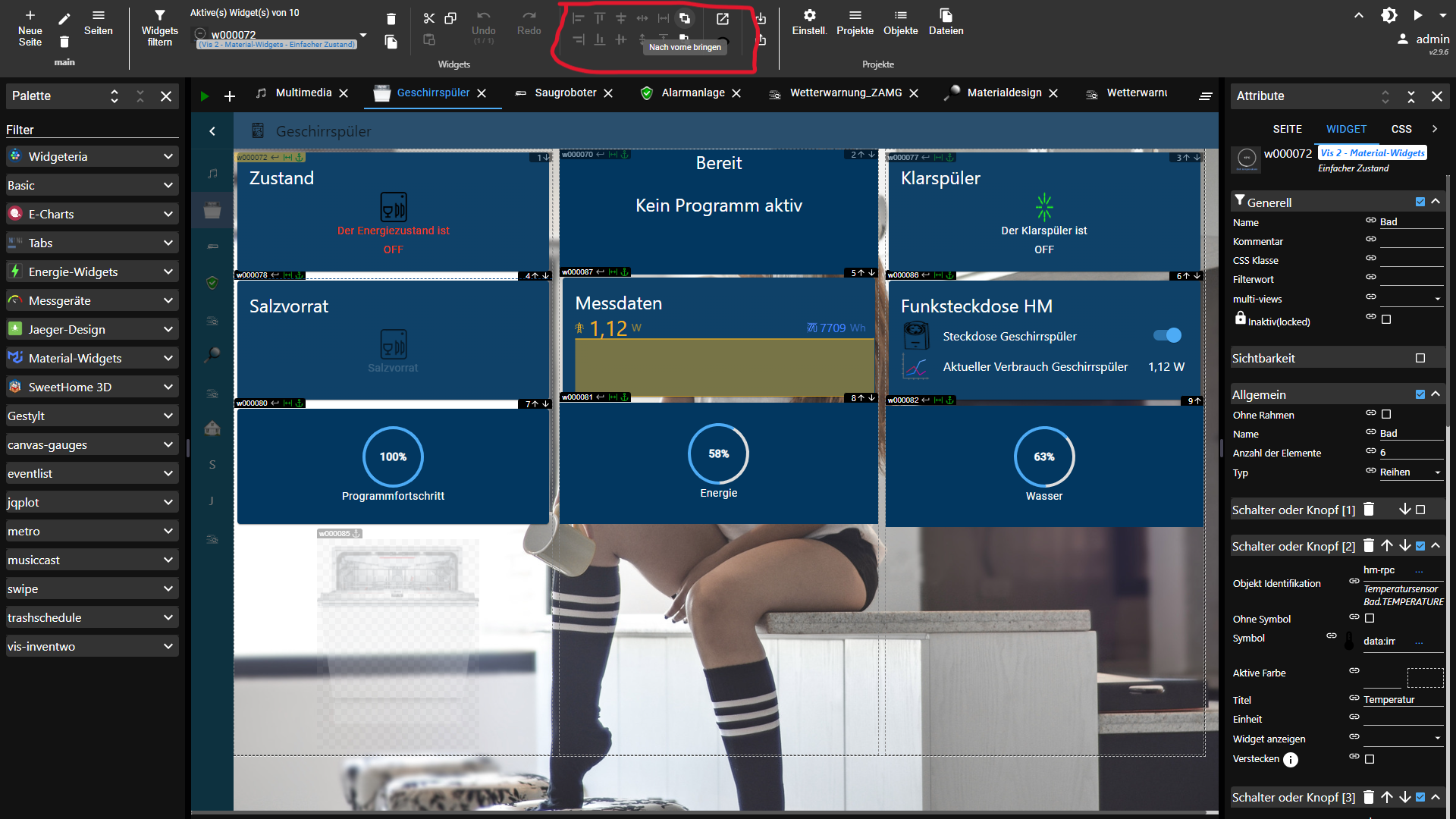Run the view with the green play arrow
Screen dimensions: 1456x819
tap(204, 96)
